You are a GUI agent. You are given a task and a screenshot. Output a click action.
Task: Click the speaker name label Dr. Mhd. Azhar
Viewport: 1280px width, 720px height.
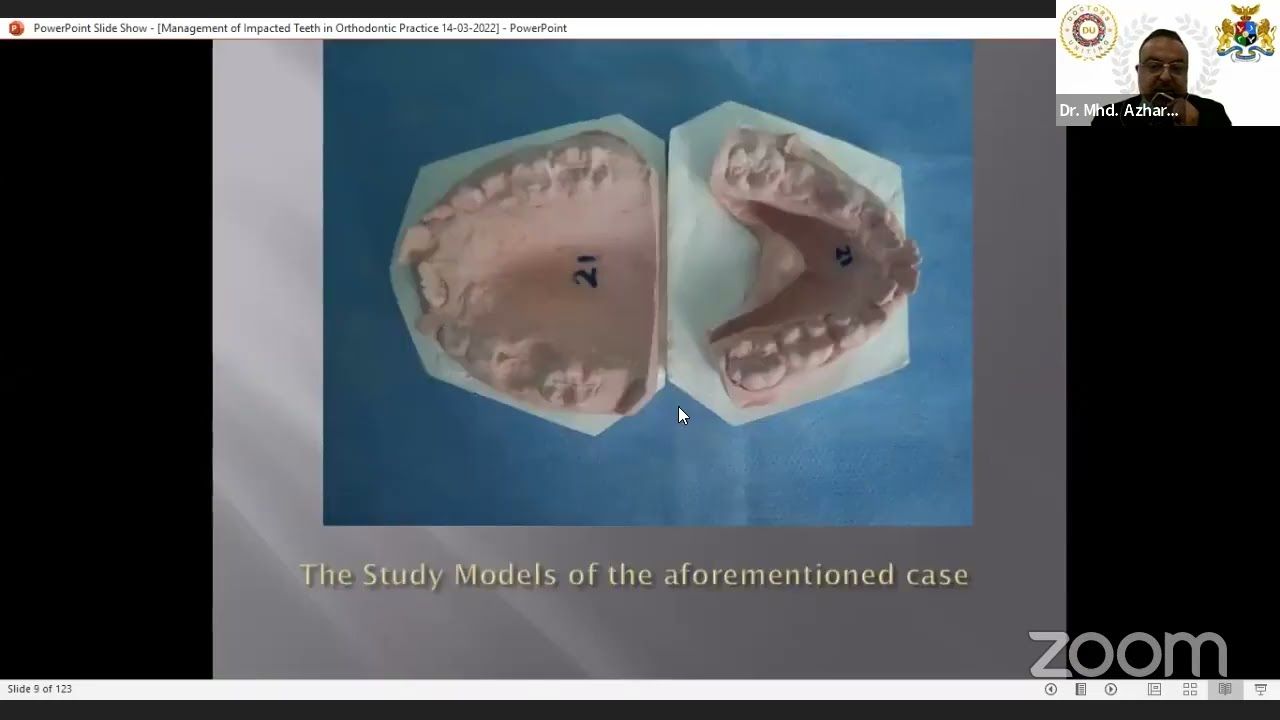click(x=1118, y=111)
